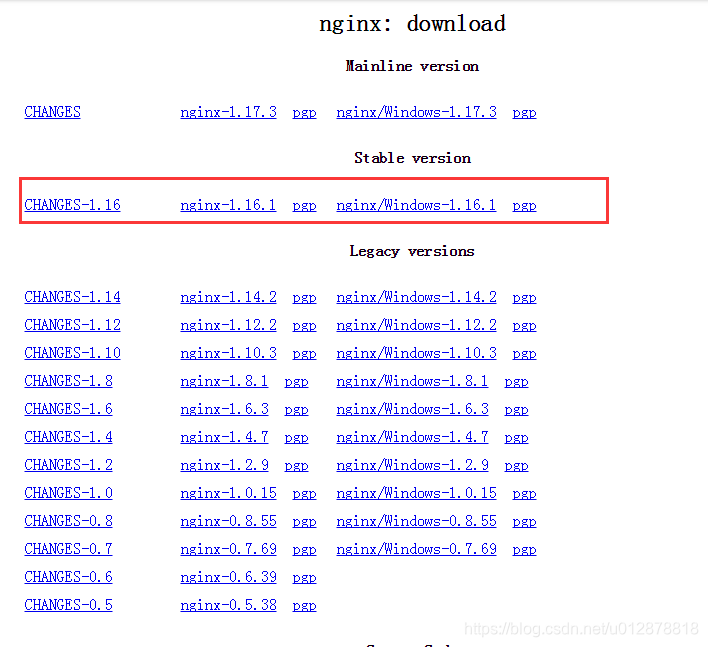Download nginx-1.2.9

click(x=224, y=465)
